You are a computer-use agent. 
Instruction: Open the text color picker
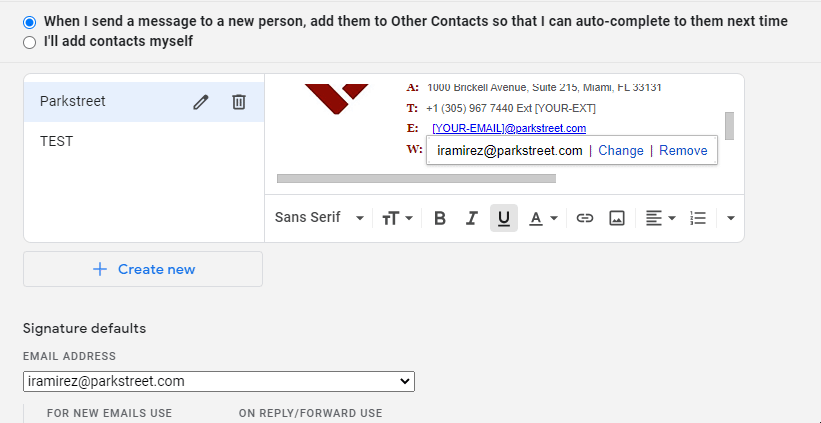(542, 218)
